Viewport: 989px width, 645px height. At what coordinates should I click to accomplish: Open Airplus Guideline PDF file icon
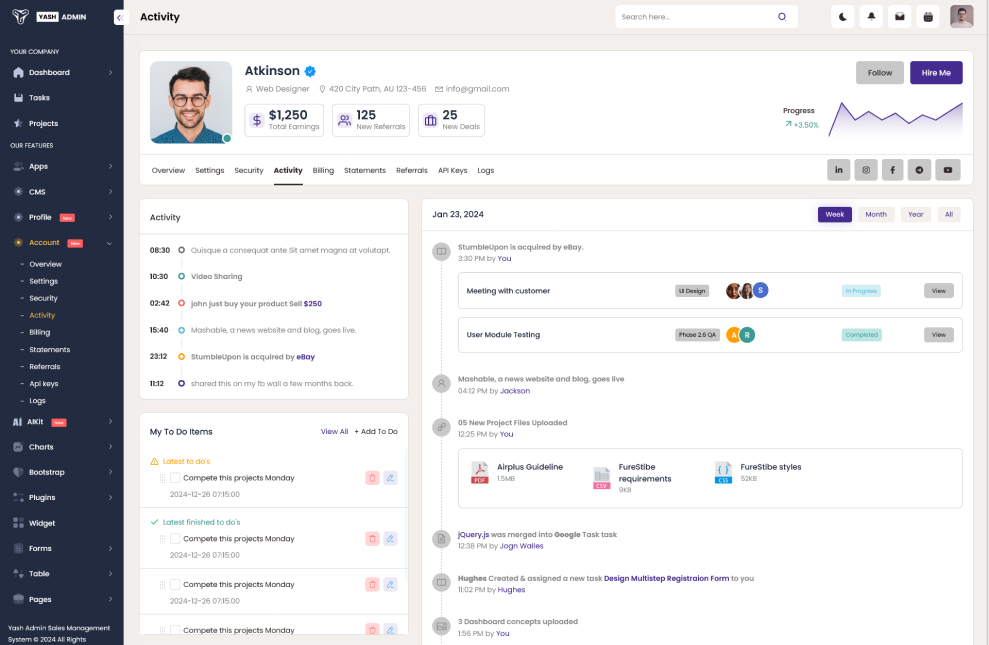pyautogui.click(x=480, y=472)
